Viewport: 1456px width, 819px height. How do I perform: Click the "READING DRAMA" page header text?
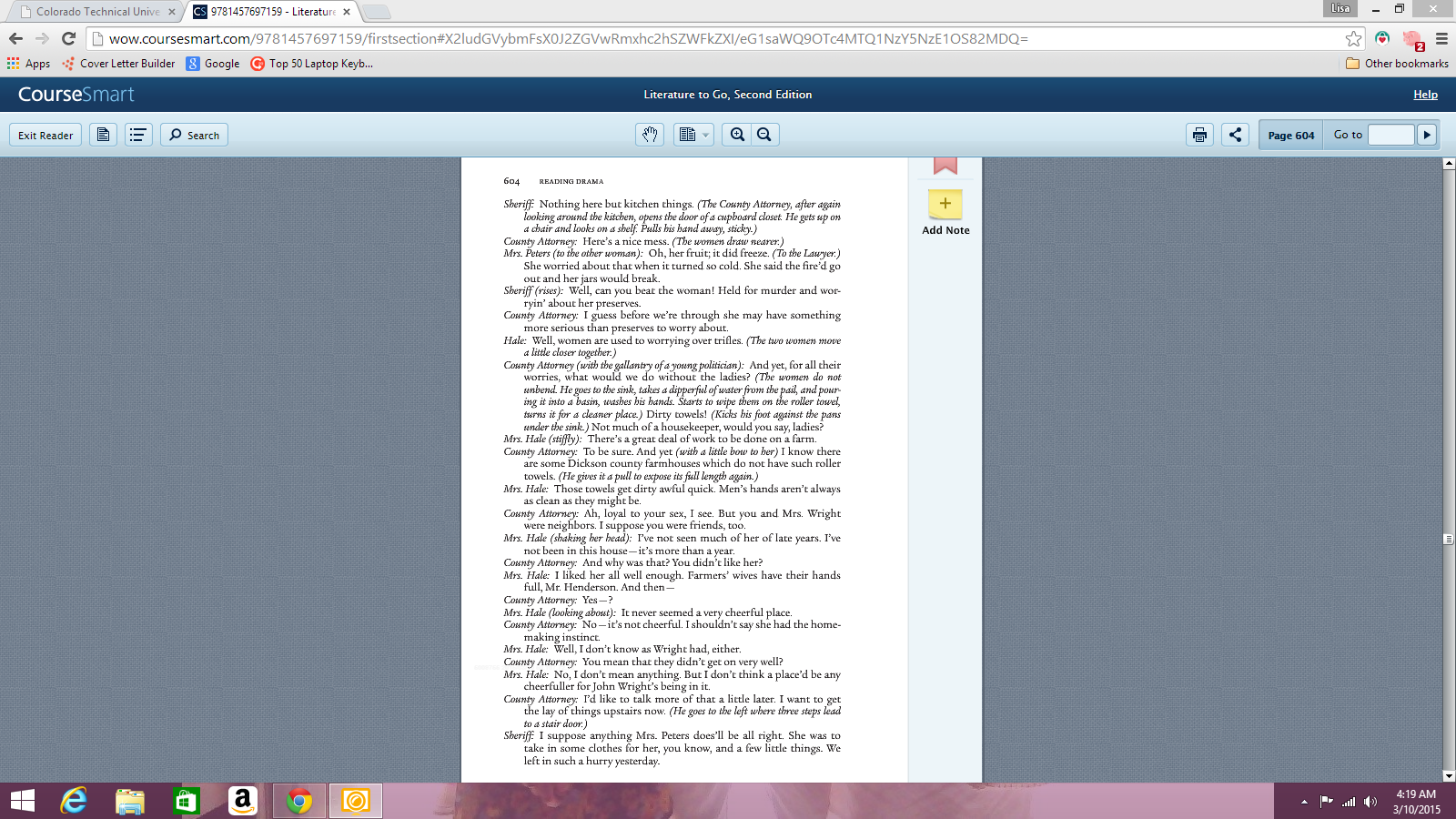point(571,181)
